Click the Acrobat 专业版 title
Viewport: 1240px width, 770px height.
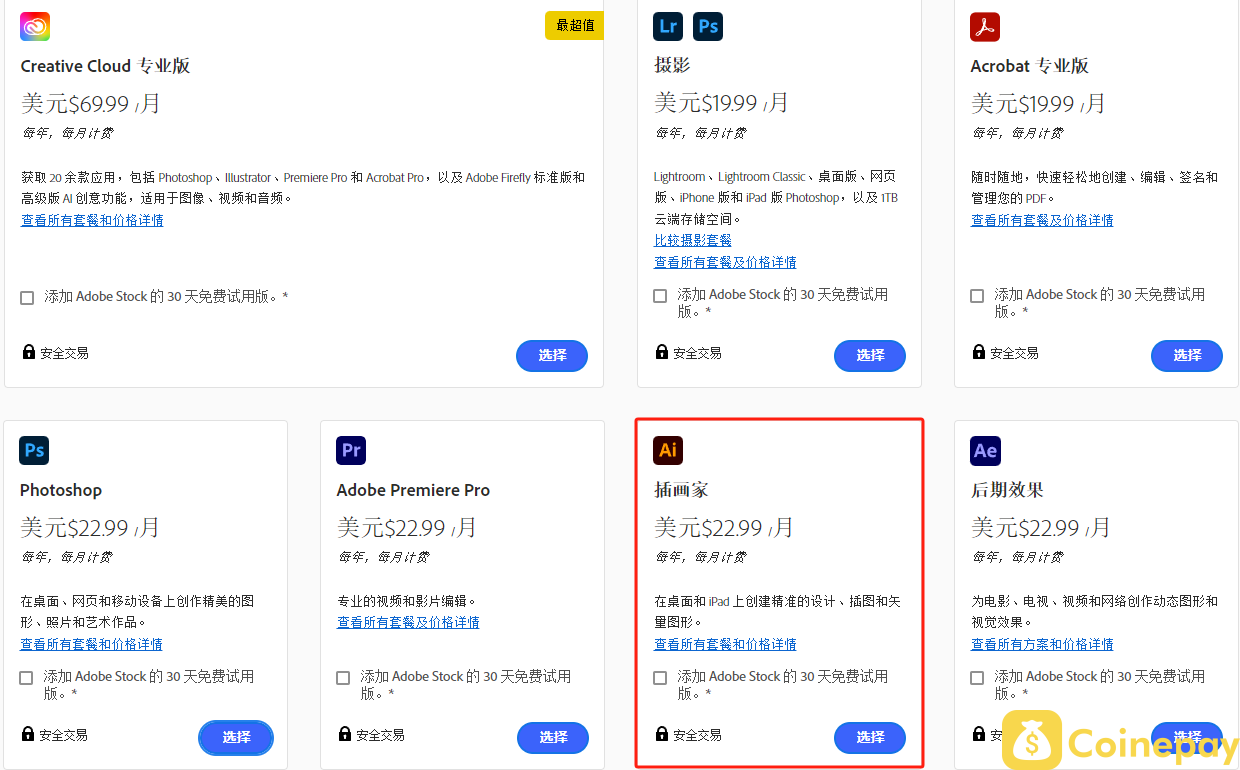coord(1029,66)
